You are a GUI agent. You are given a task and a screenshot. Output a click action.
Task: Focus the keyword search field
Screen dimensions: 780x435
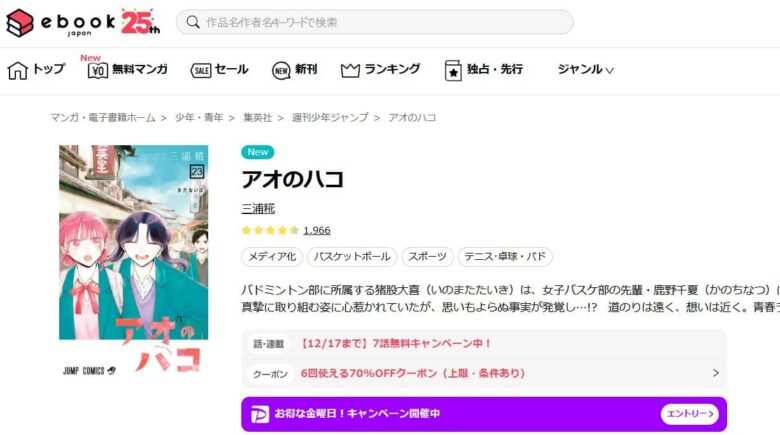[x=374, y=22]
